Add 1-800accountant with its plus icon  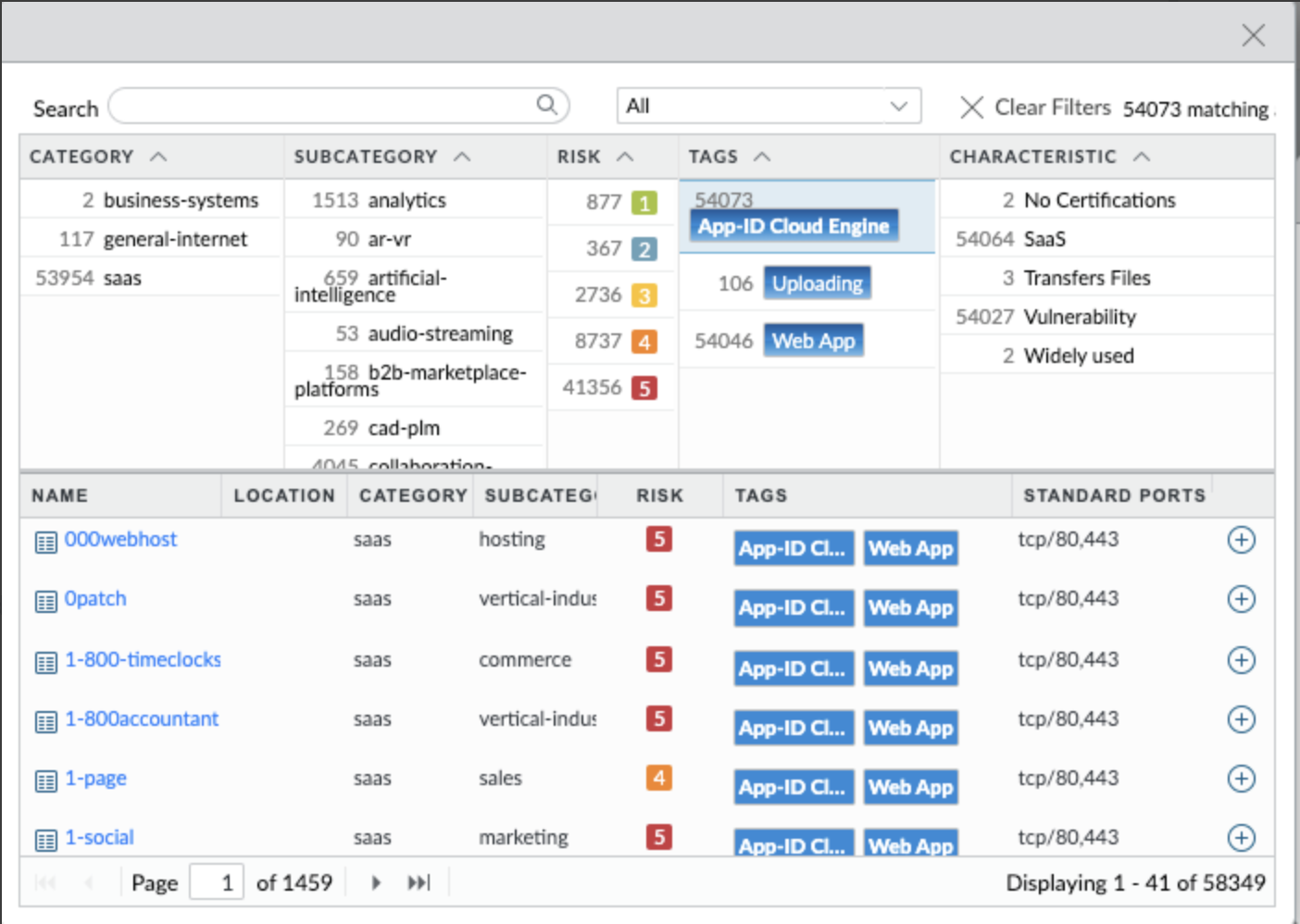tap(1241, 719)
